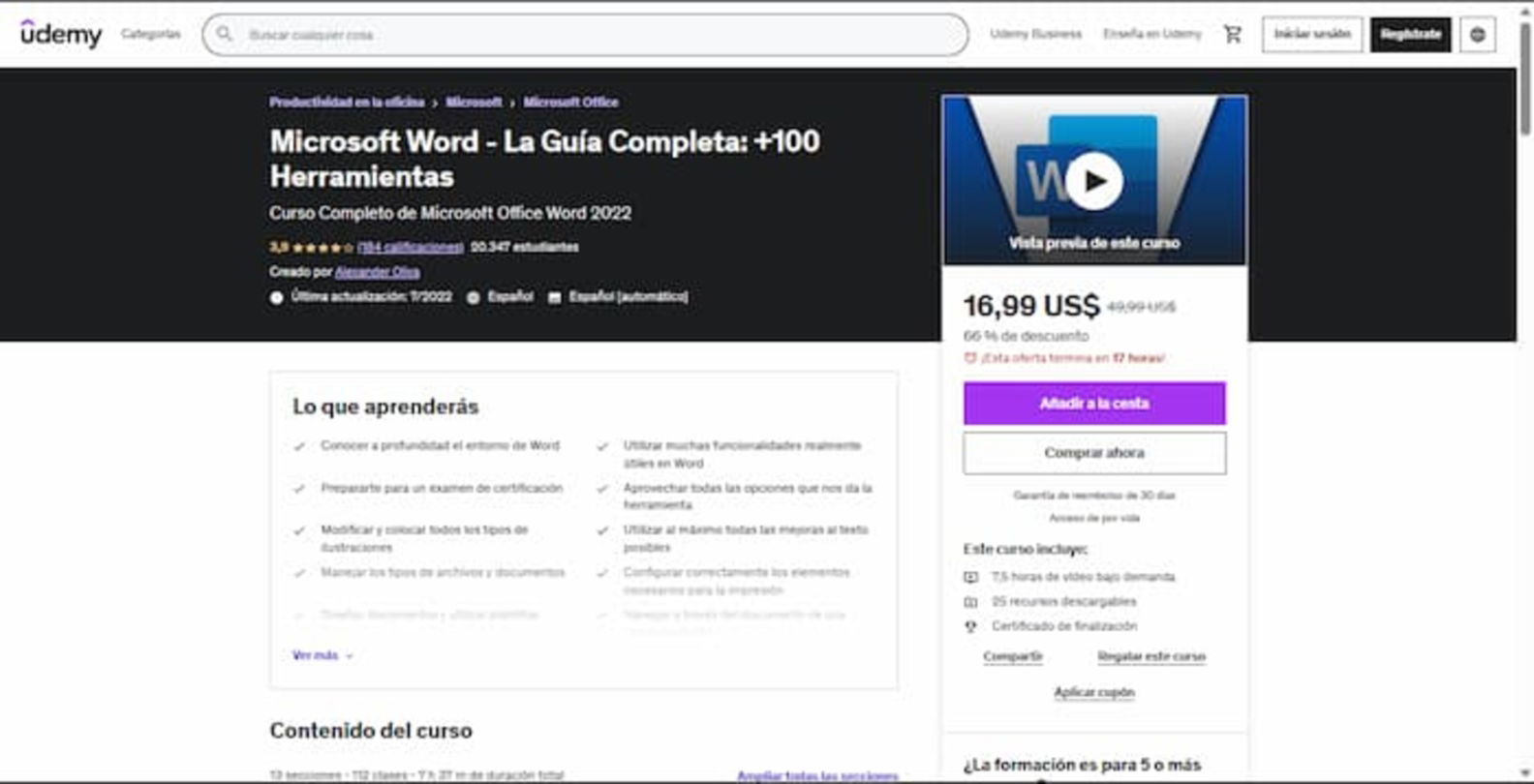This screenshot has width=1534, height=784.
Task: Click the 66 % de descuento text
Action: 1026,336
